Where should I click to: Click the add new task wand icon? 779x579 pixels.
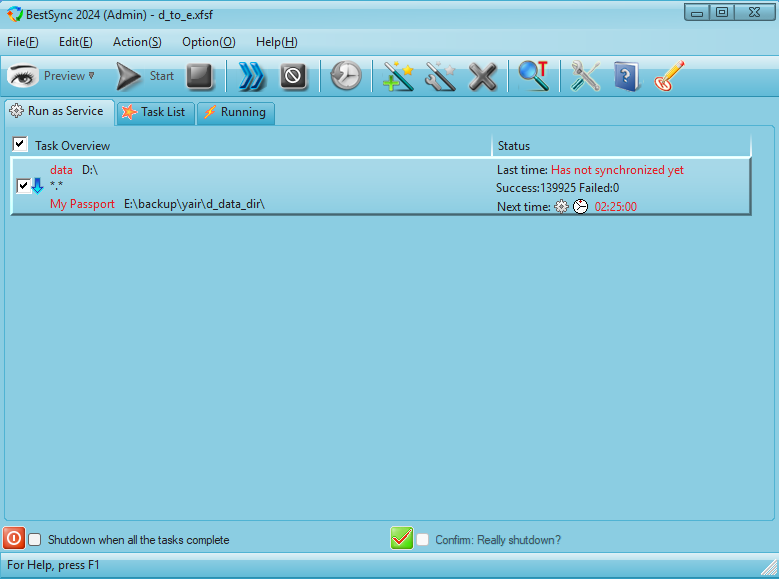(398, 76)
